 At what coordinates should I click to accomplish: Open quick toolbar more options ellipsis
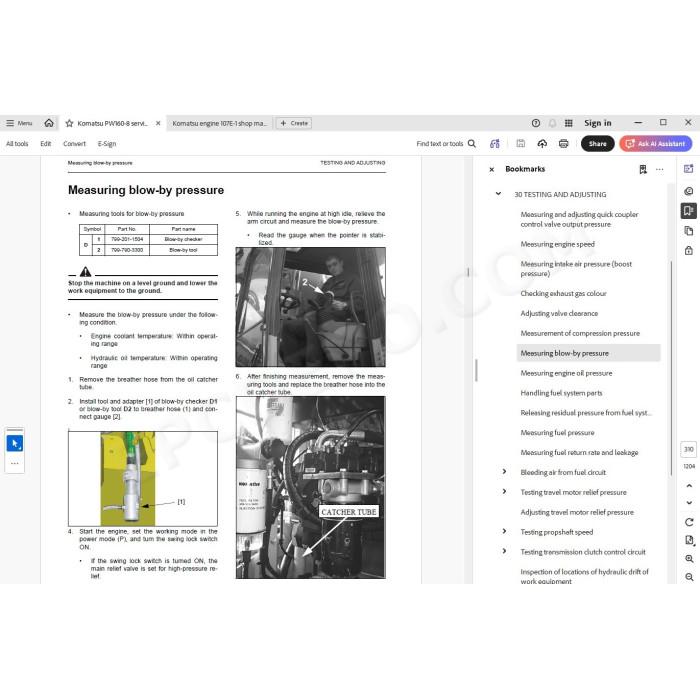pyautogui.click(x=15, y=463)
